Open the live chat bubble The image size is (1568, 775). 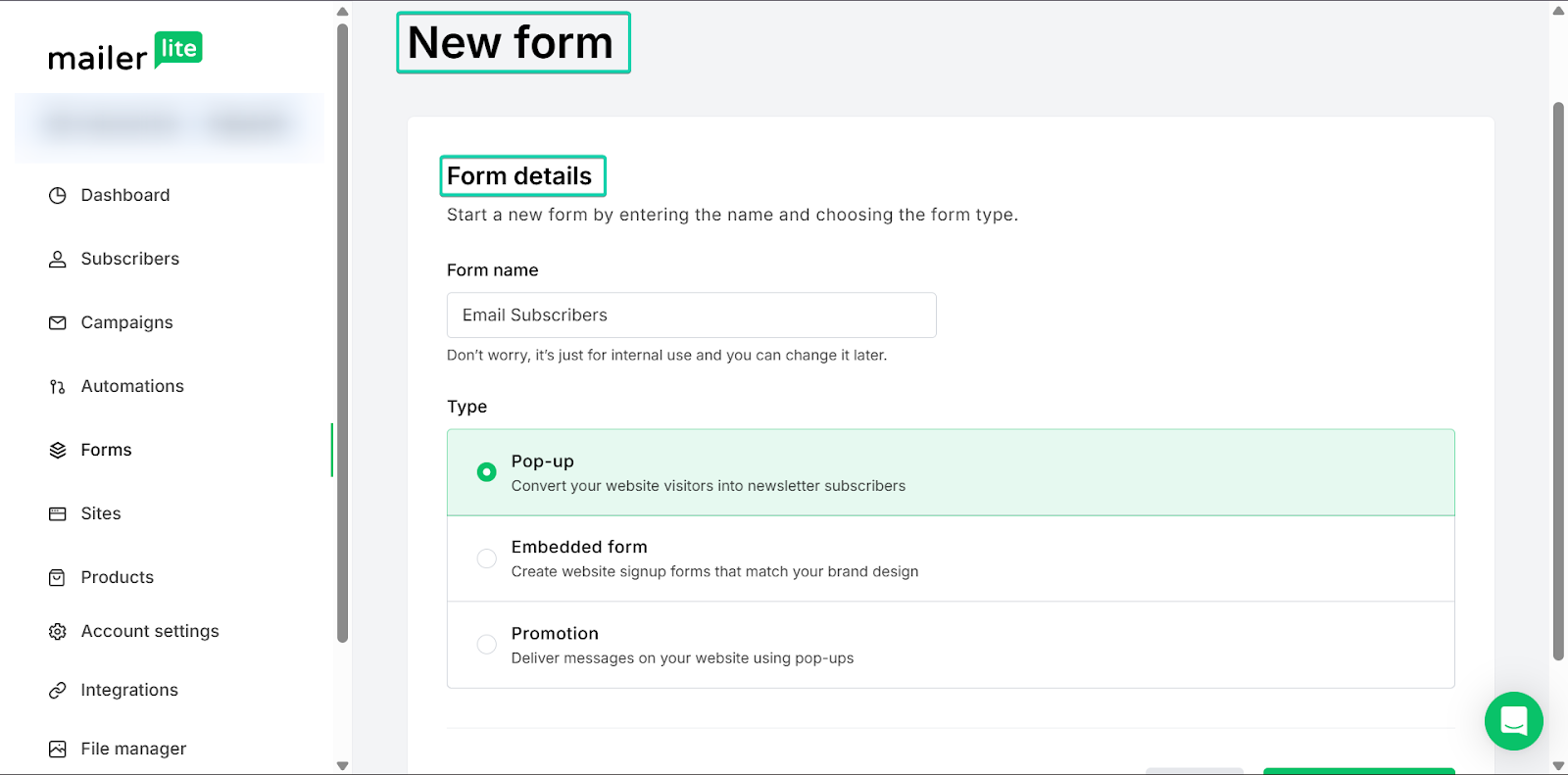[x=1513, y=721]
